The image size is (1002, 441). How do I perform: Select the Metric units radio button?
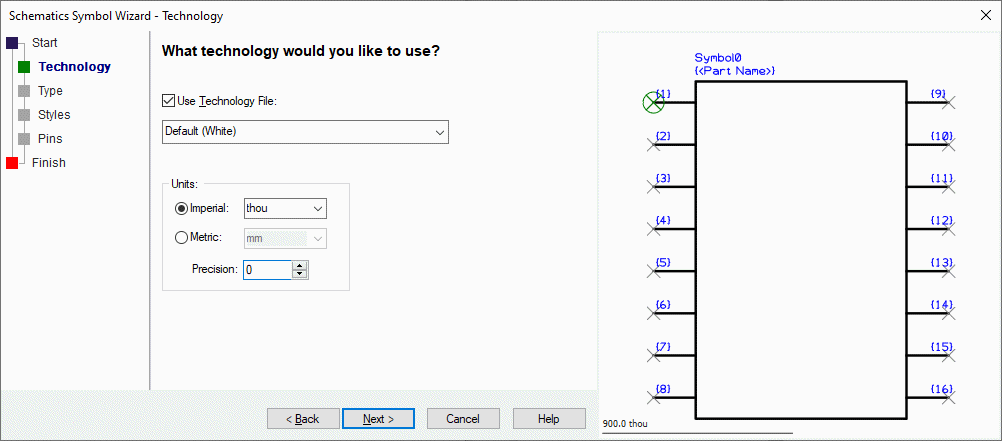coord(181,238)
